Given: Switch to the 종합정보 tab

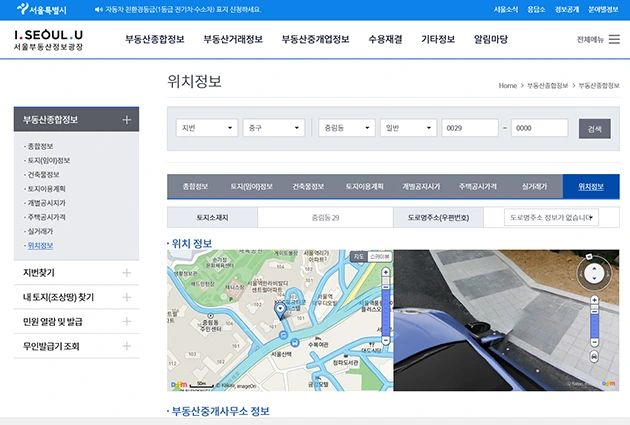Looking at the screenshot, I should pyautogui.click(x=195, y=186).
